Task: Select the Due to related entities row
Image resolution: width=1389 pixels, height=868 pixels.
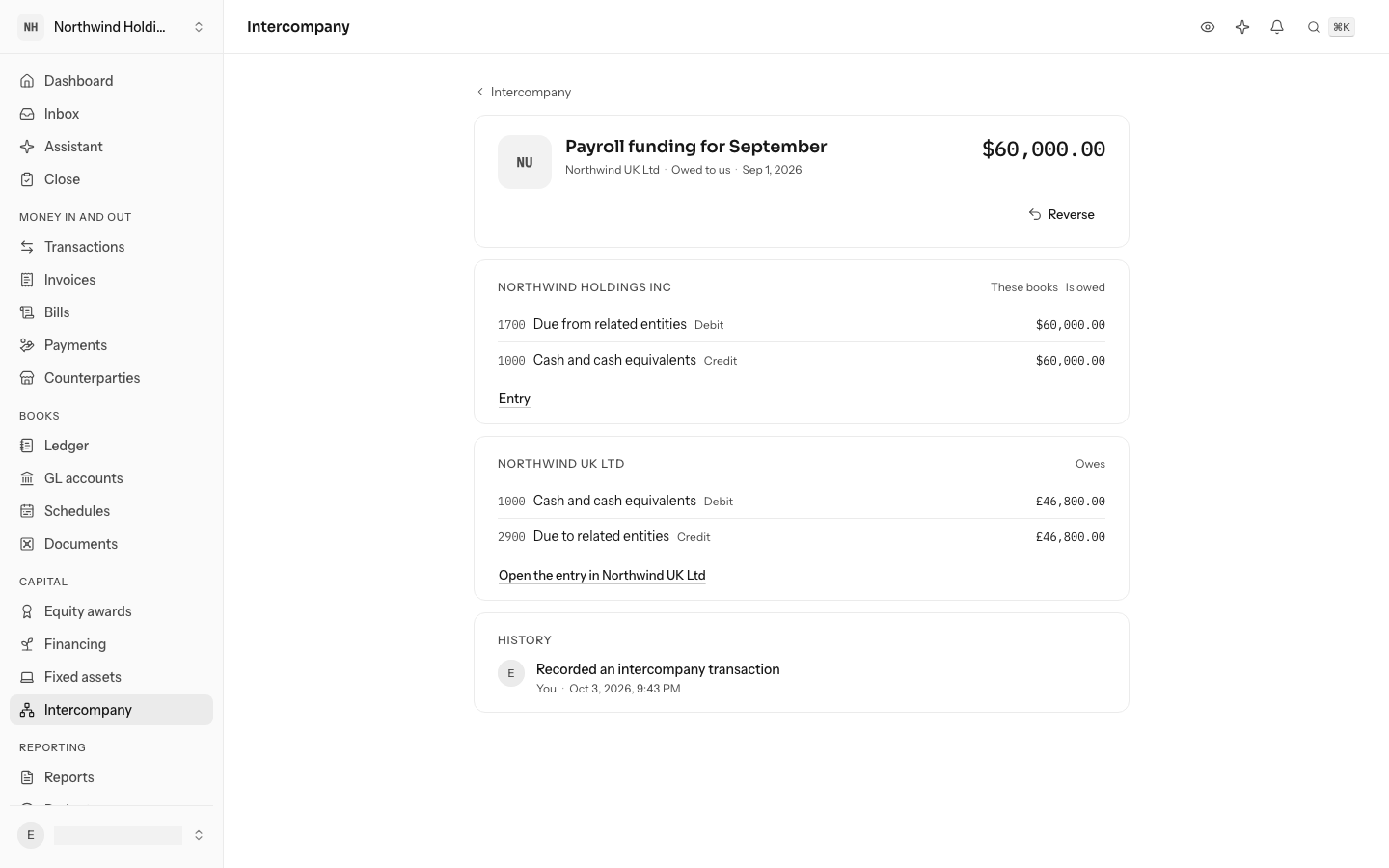Action: [802, 537]
